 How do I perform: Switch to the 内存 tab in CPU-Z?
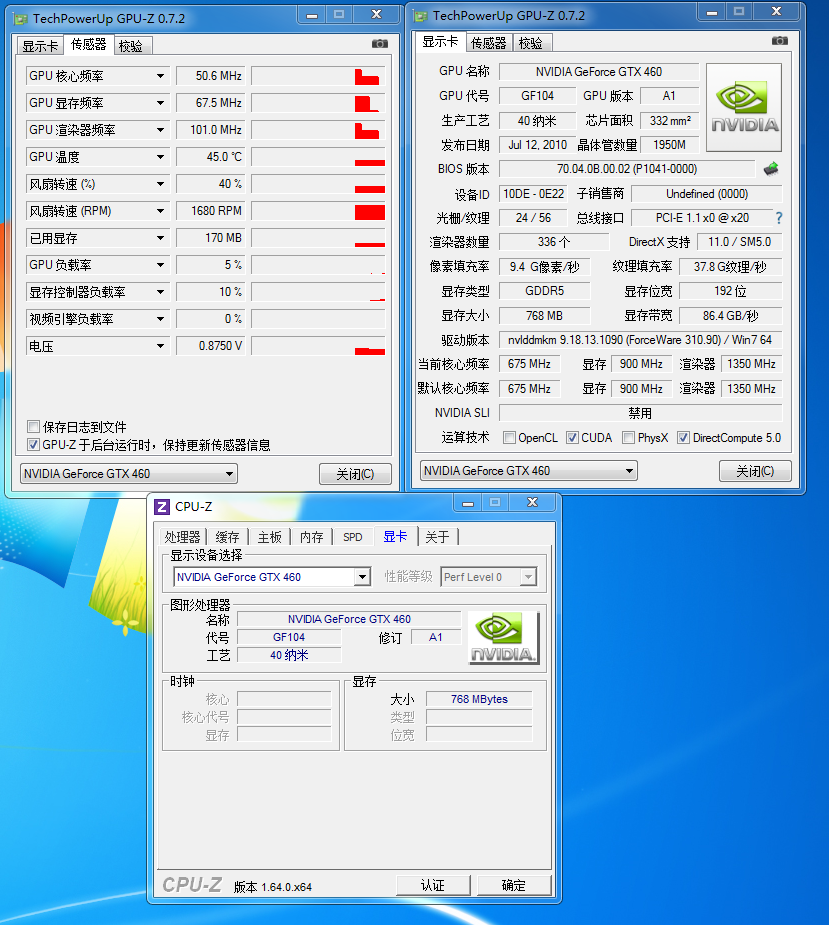312,537
